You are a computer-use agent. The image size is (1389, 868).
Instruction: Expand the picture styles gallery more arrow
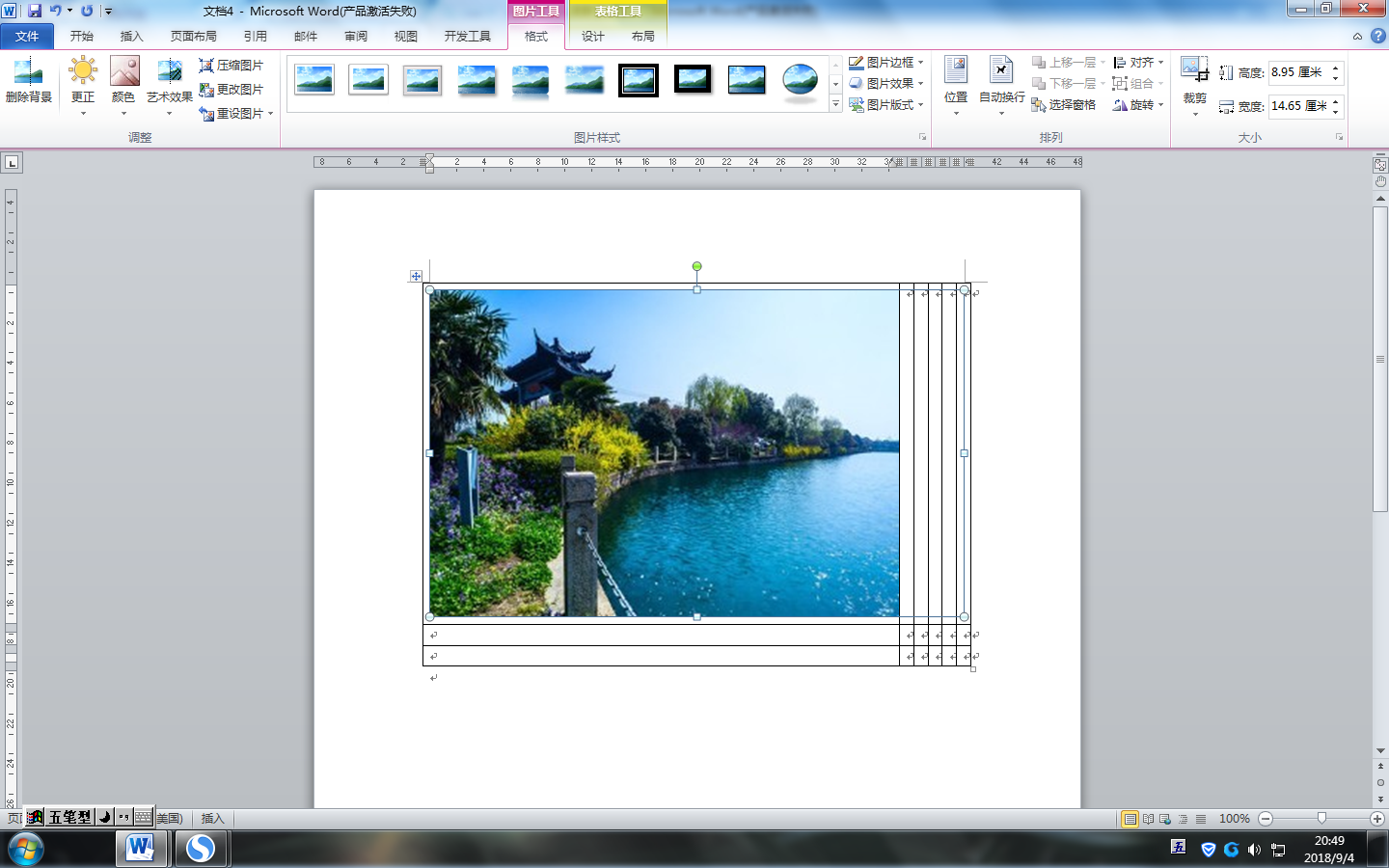click(x=835, y=104)
